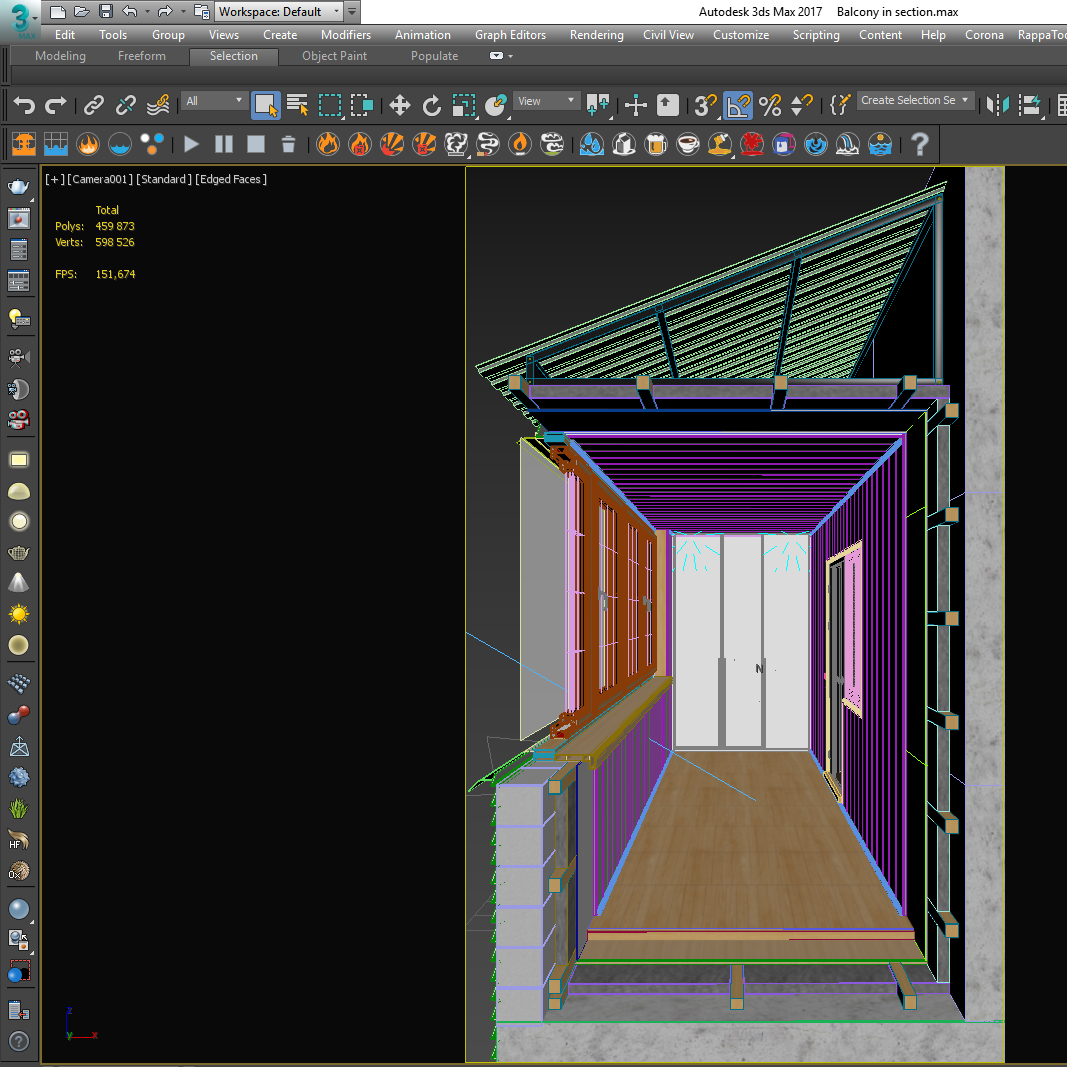Expand the 'View' reference coordinate dropdown
1067x1067 pixels.
[546, 101]
